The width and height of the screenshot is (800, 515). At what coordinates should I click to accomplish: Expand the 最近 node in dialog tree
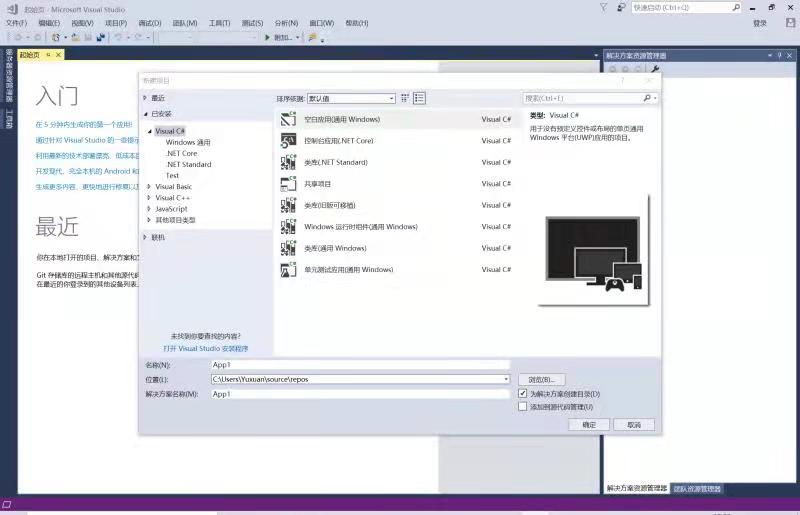145,97
